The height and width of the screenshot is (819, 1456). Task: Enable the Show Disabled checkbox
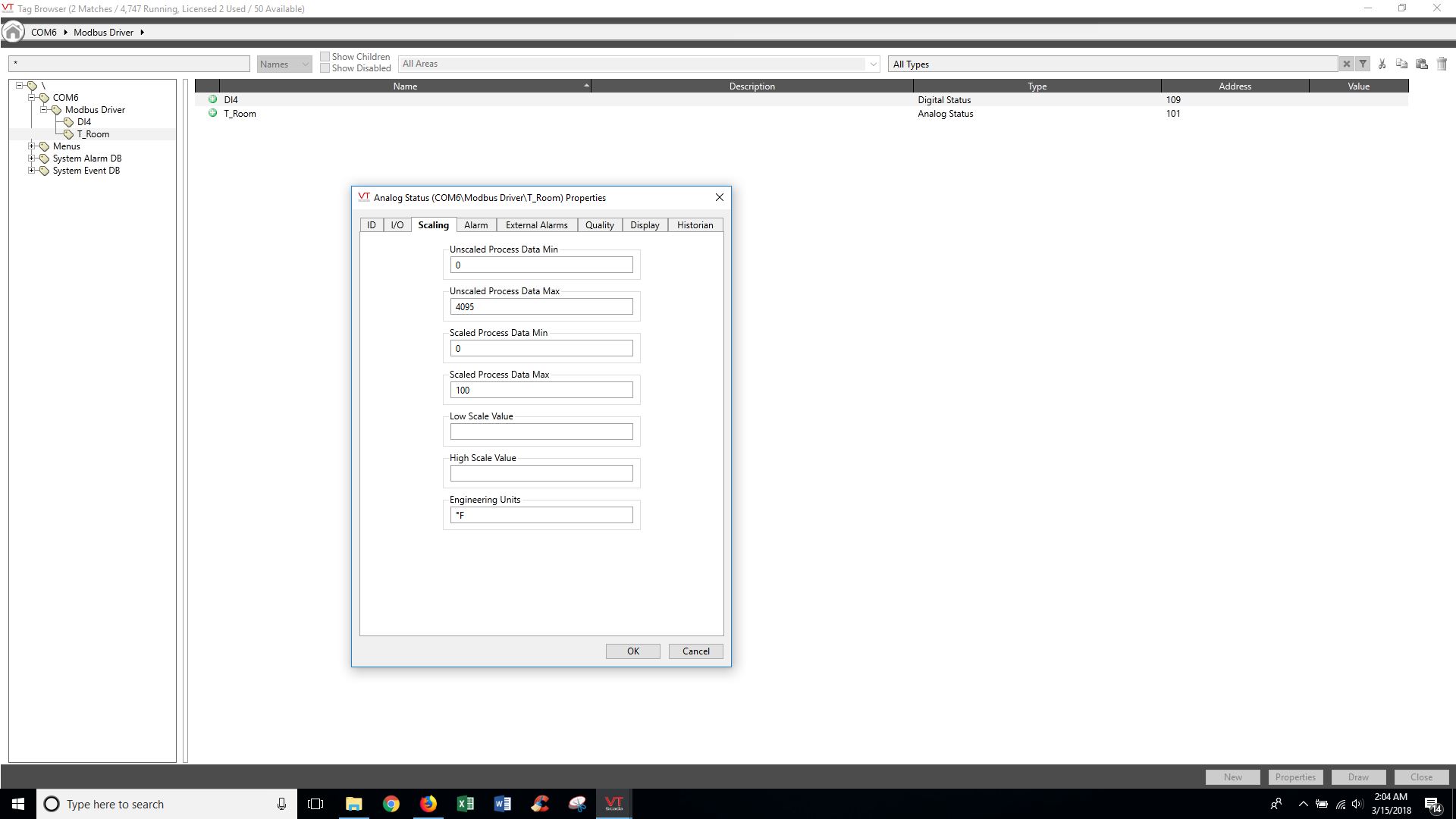(x=325, y=68)
